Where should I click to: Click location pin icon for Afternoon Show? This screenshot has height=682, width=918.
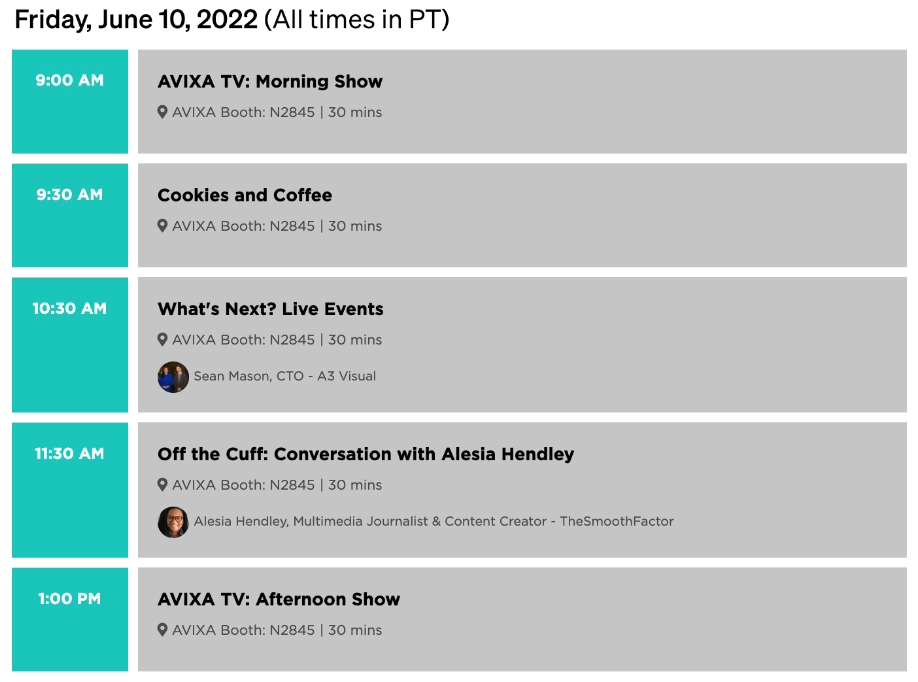coord(162,630)
